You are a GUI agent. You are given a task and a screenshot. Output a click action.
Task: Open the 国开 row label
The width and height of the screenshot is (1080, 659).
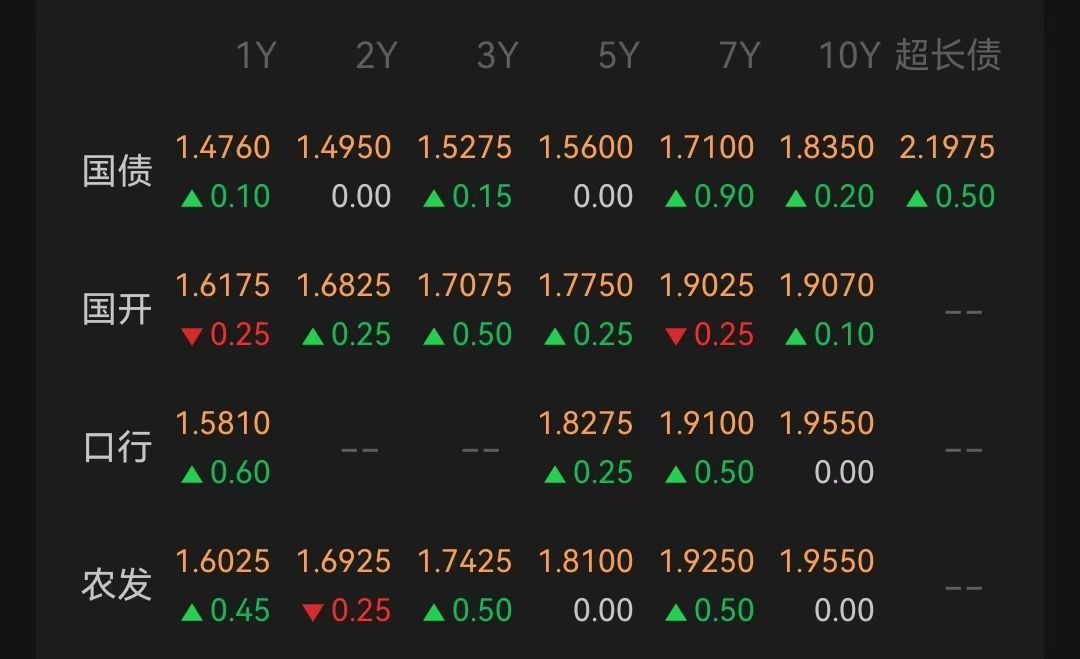coord(117,309)
